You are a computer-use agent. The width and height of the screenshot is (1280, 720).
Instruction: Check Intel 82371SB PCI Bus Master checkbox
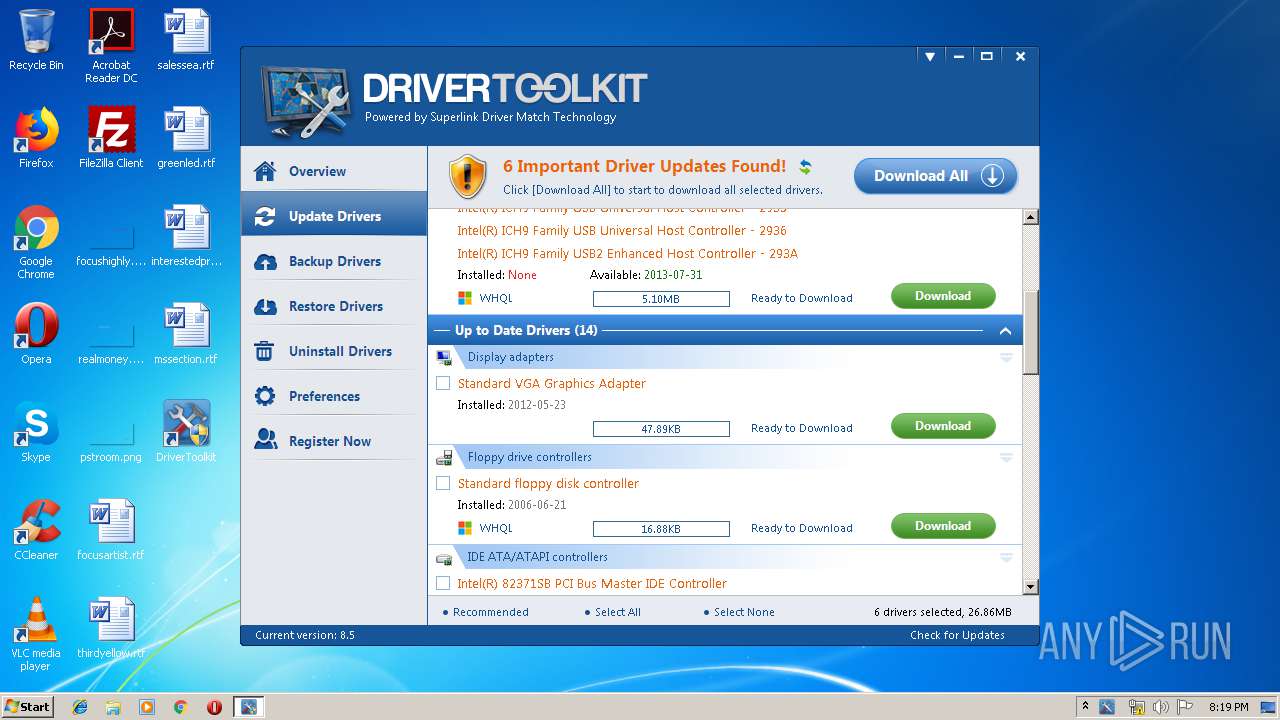tap(443, 583)
